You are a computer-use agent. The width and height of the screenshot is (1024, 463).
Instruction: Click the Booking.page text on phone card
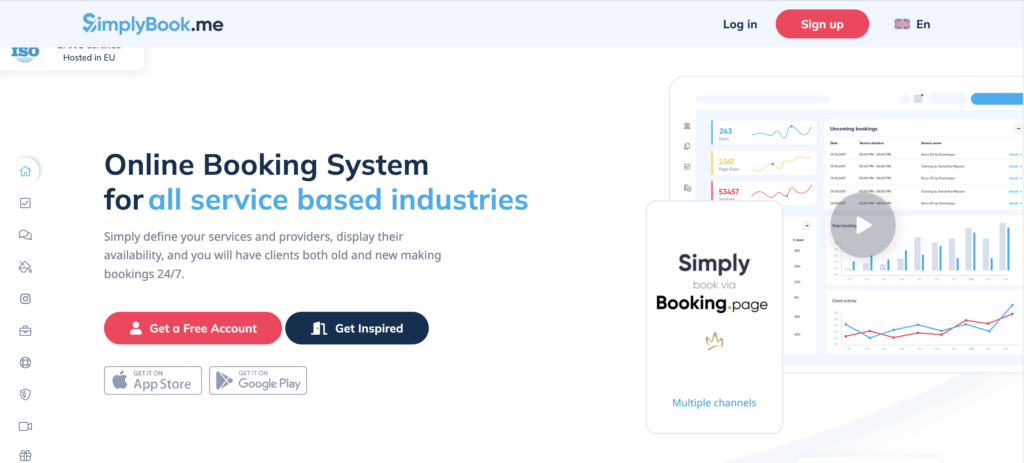tap(712, 304)
